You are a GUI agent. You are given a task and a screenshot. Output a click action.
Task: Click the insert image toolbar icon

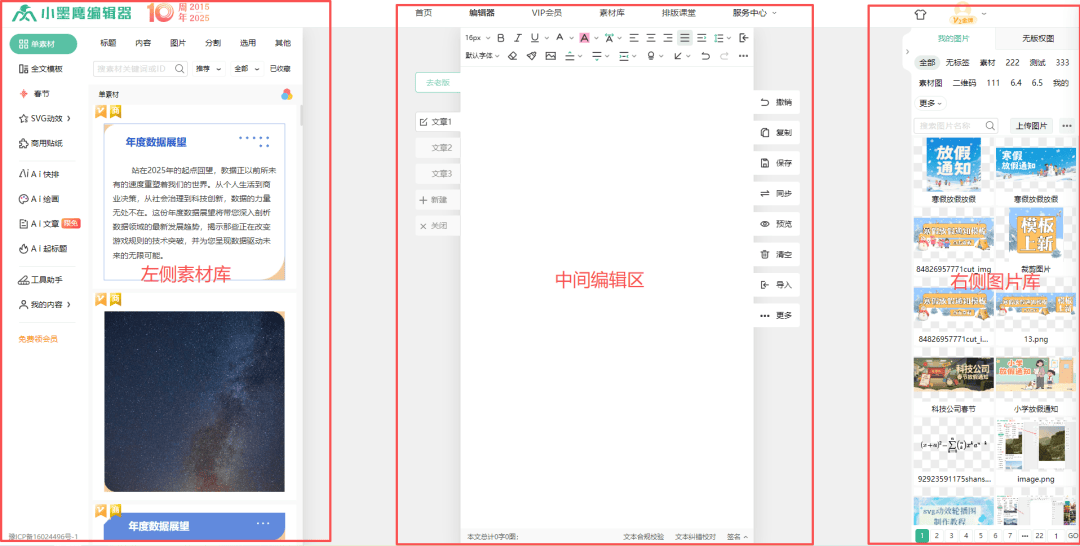(x=550, y=56)
